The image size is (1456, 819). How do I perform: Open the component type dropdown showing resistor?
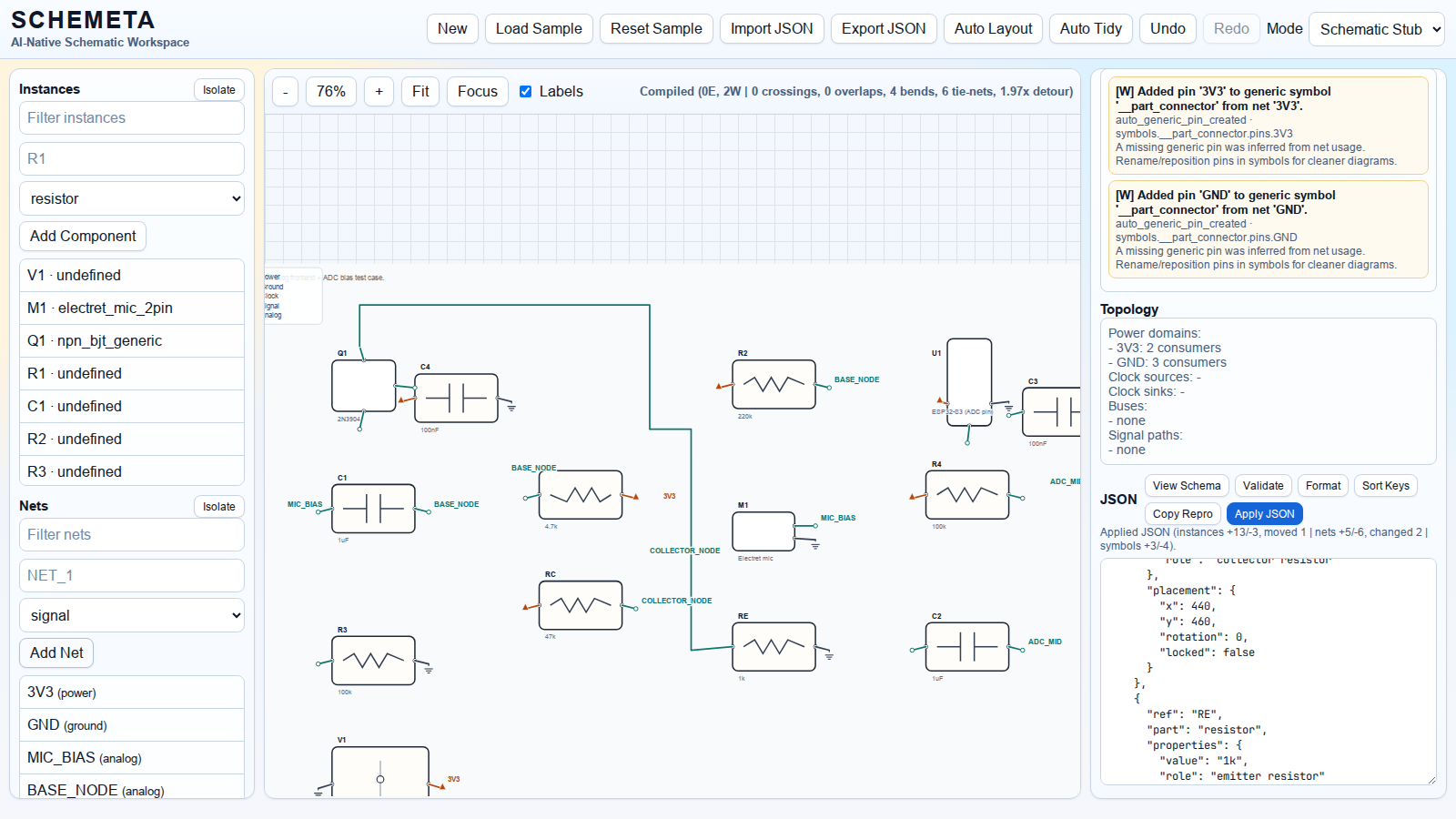pyautogui.click(x=132, y=198)
